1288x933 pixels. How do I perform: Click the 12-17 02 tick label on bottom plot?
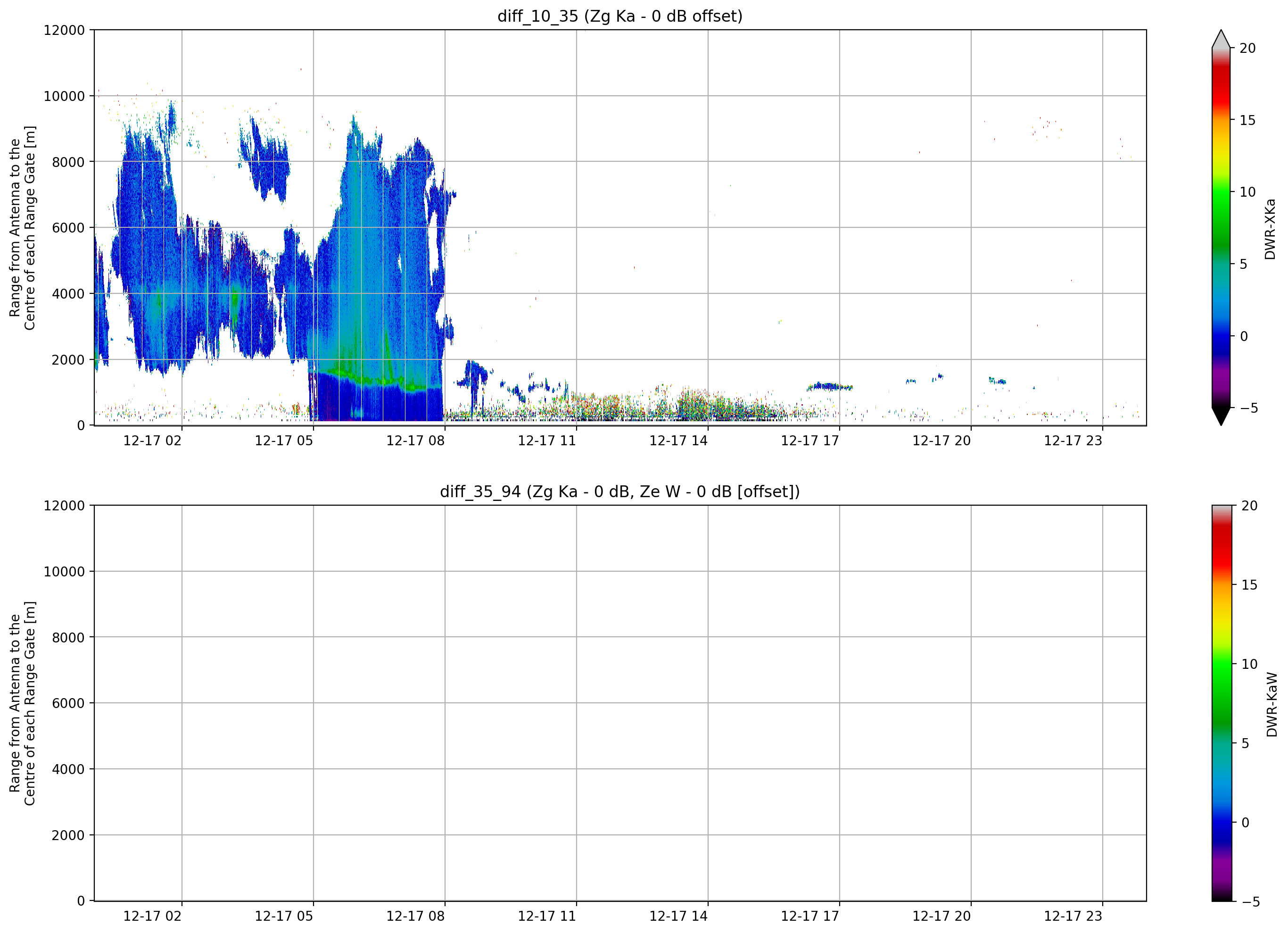pos(152,916)
